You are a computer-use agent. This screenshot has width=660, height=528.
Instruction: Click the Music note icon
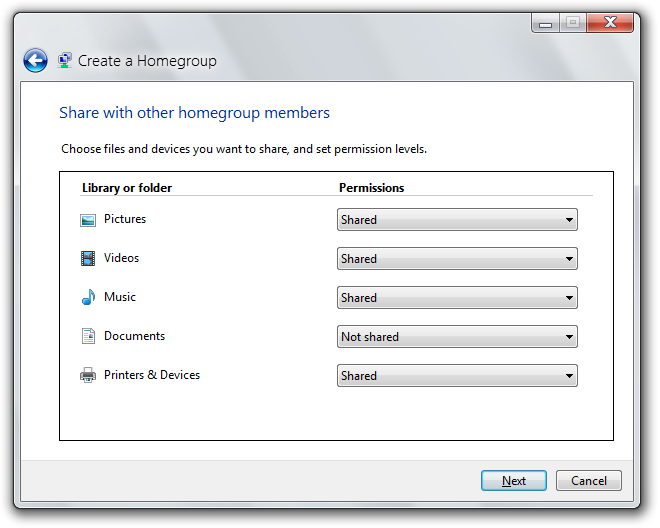(x=88, y=297)
